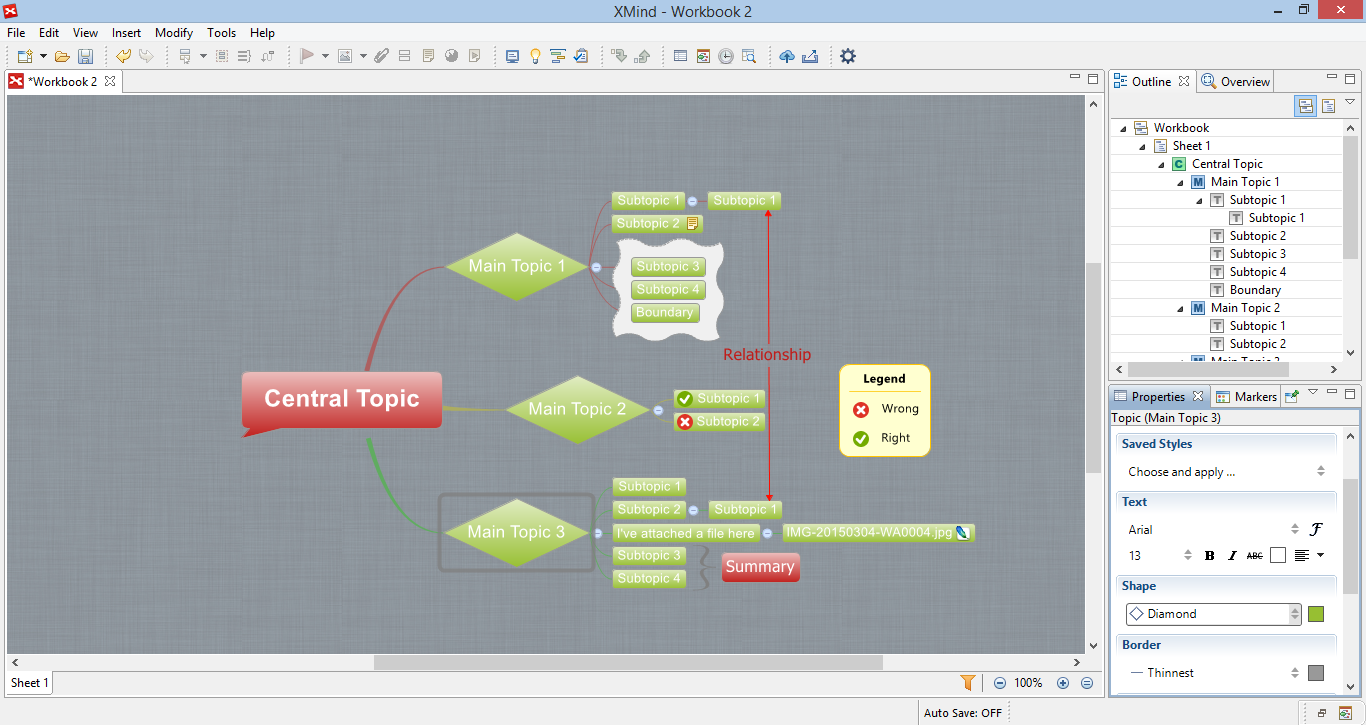Toggle the pin icon beside the Markers tab
The height and width of the screenshot is (725, 1366).
click(x=1292, y=396)
